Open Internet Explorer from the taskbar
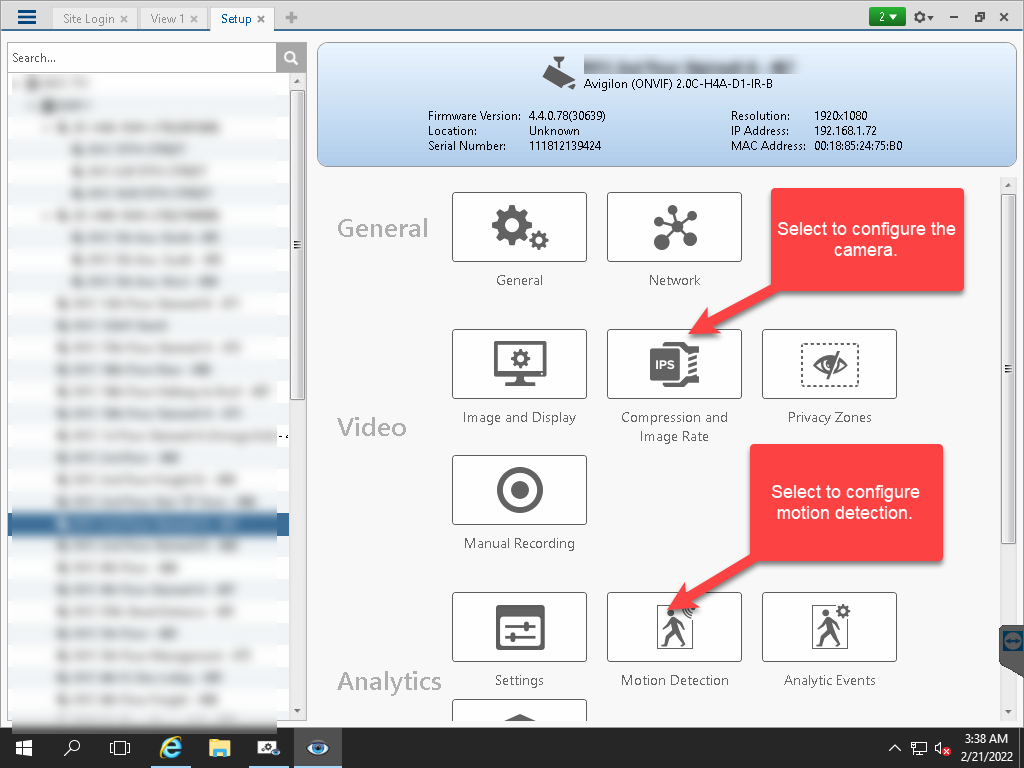The width and height of the screenshot is (1024, 768). click(x=171, y=747)
